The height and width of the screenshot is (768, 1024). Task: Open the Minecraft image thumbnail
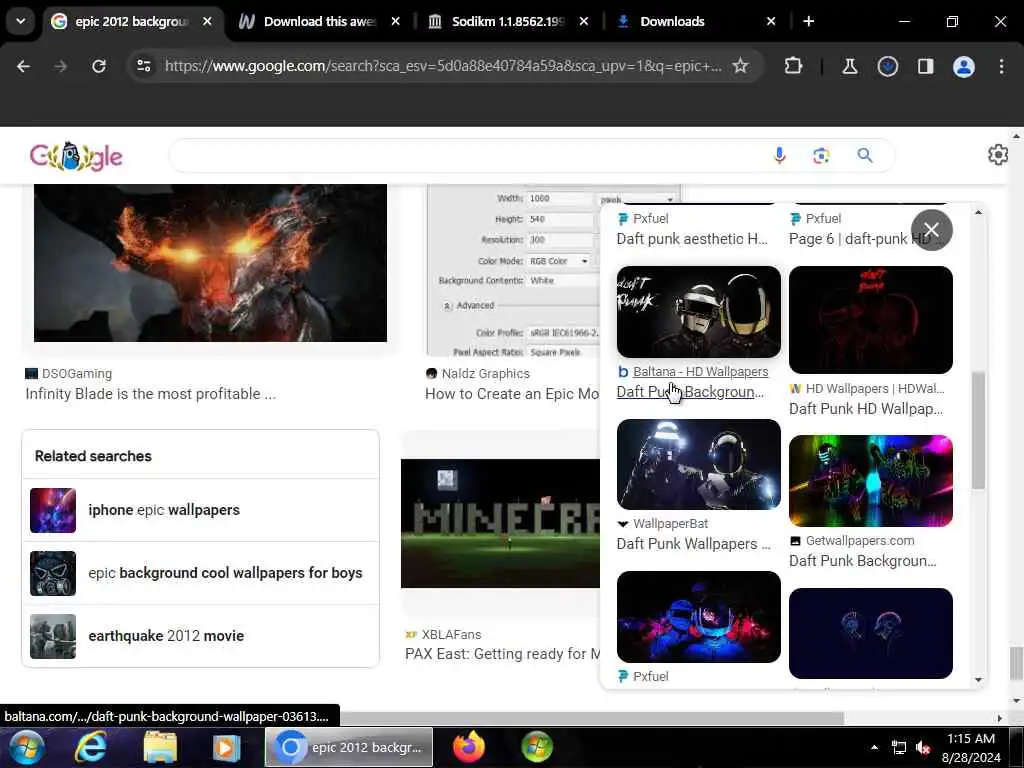(500, 523)
